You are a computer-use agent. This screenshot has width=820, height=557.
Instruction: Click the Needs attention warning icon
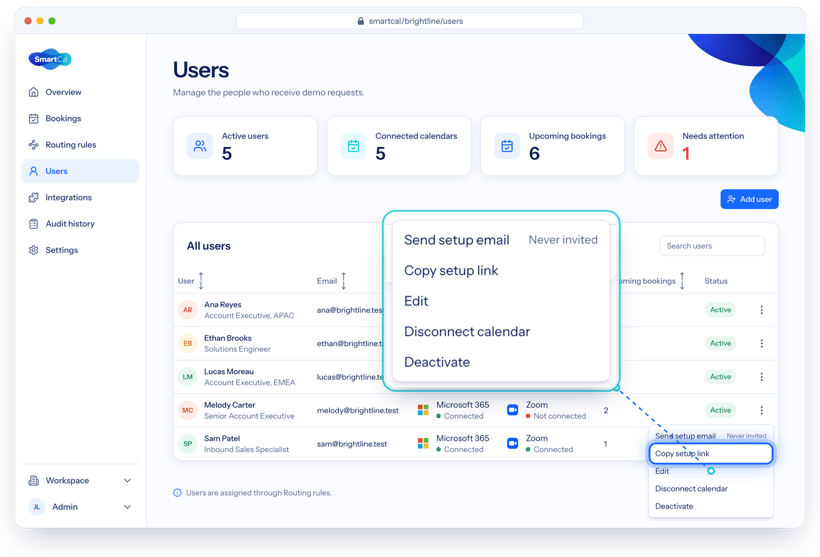tap(660, 146)
